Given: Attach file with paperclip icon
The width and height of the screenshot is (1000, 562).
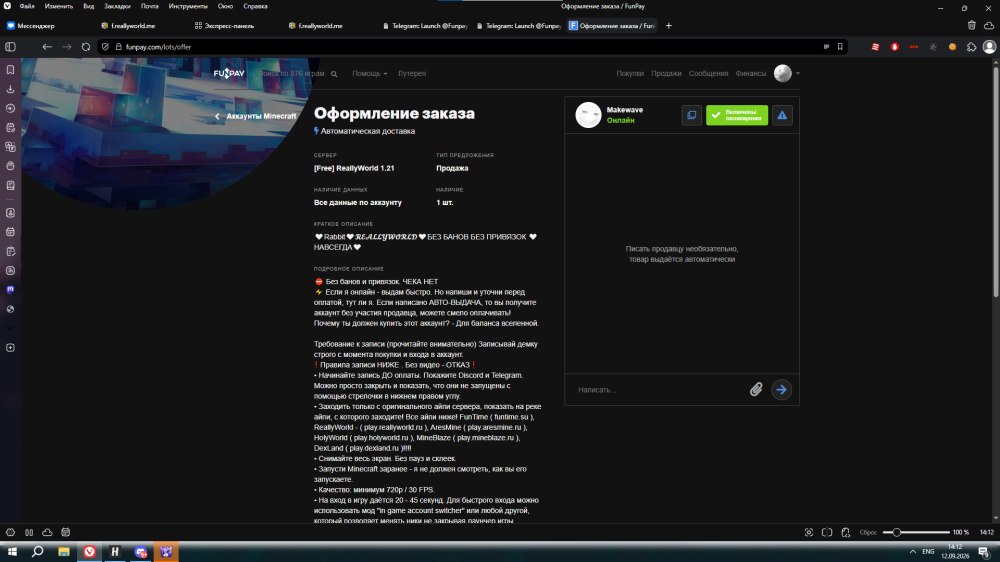Looking at the screenshot, I should click(756, 390).
